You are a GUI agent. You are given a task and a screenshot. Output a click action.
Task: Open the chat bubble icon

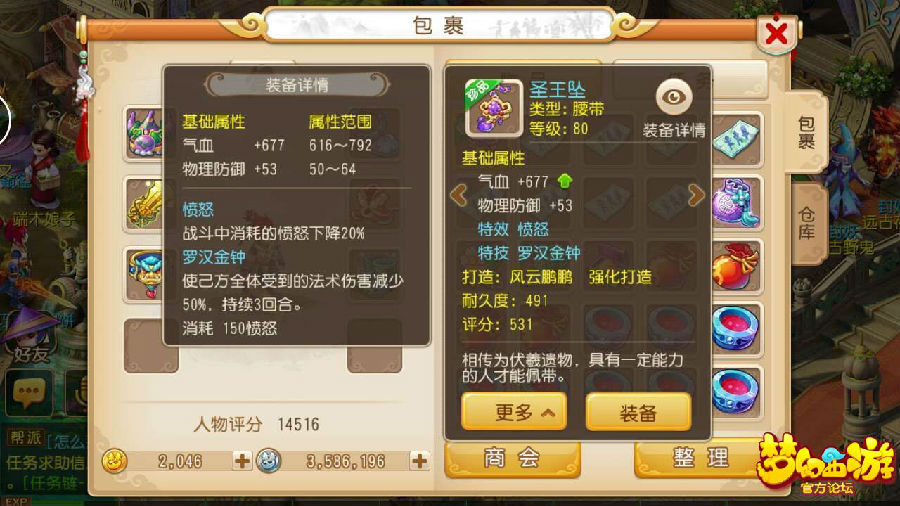coord(29,393)
